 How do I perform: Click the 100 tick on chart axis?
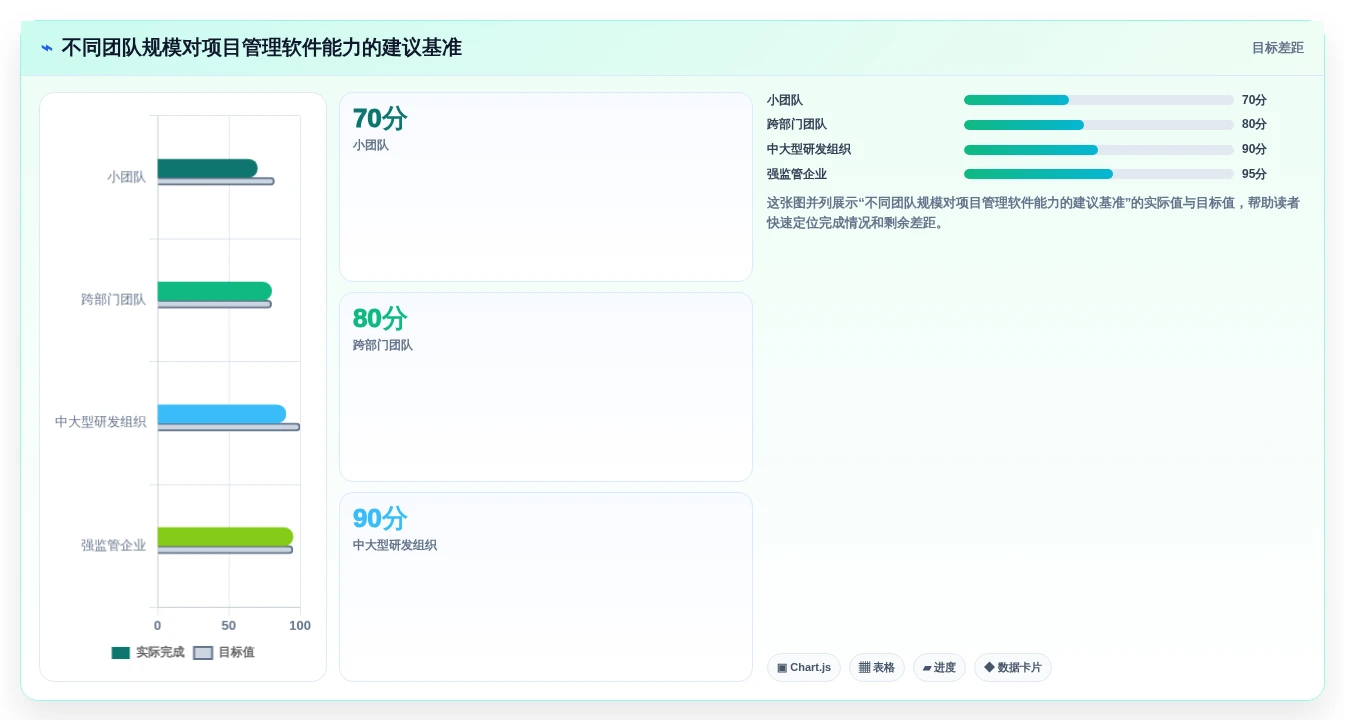click(x=300, y=626)
